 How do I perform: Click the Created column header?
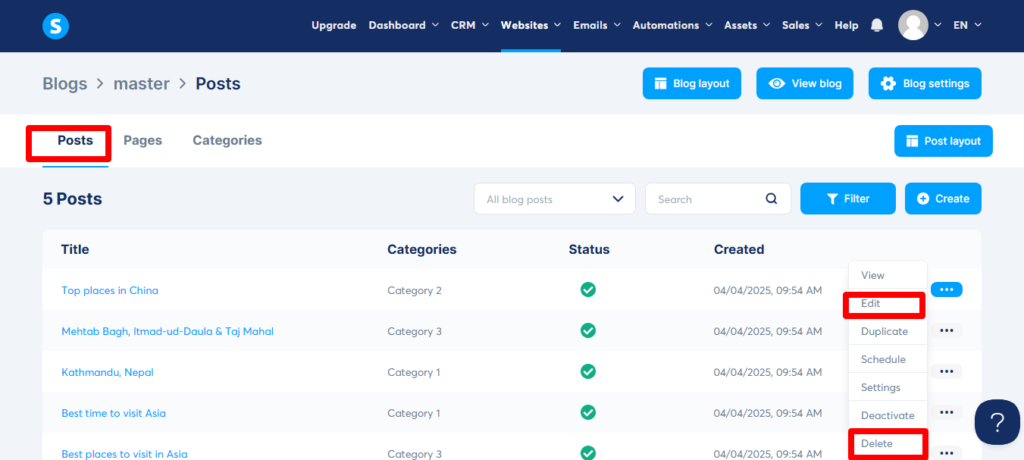coord(739,249)
